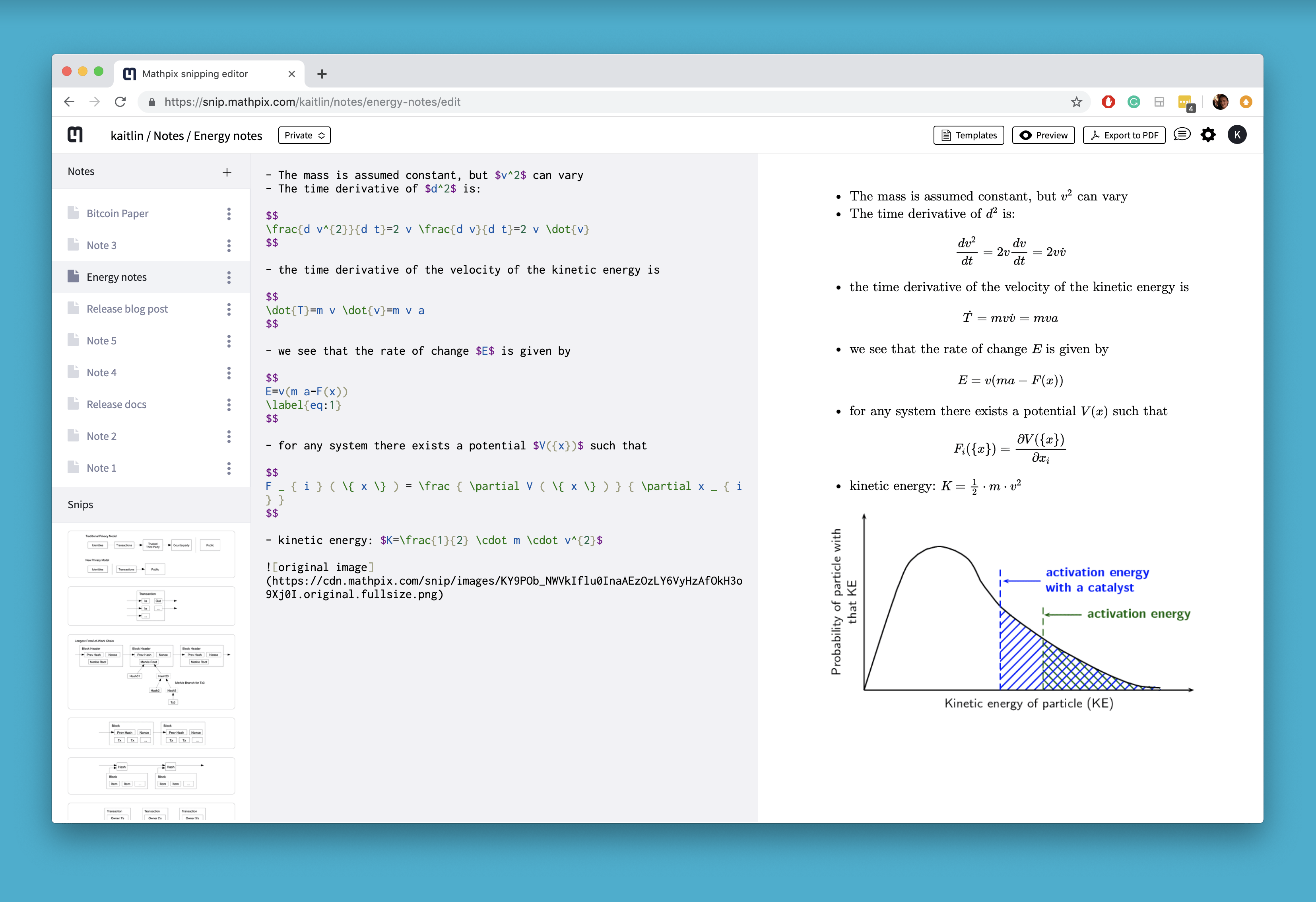Click the reload page icon
Viewport: 1316px width, 902px height.
pos(120,101)
